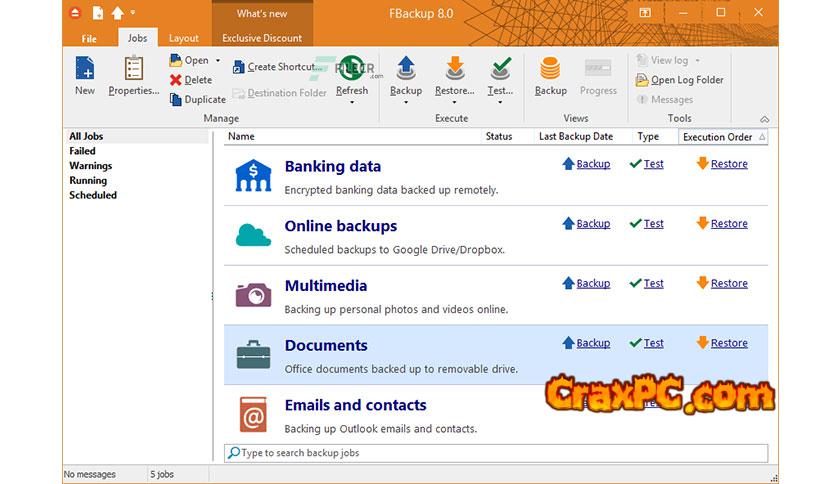Select the Banking data job icon

252,176
